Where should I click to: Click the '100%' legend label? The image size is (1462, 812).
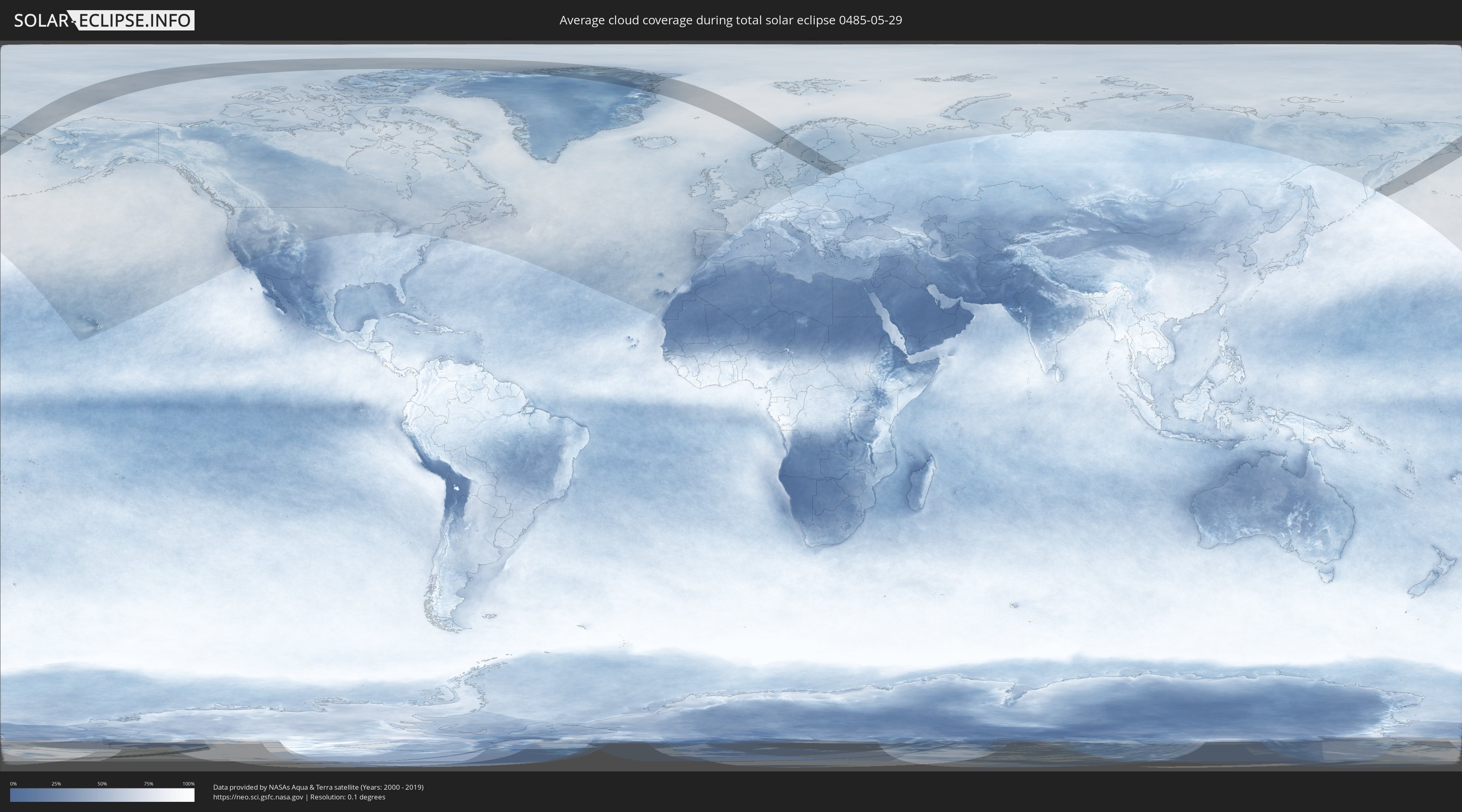188,784
